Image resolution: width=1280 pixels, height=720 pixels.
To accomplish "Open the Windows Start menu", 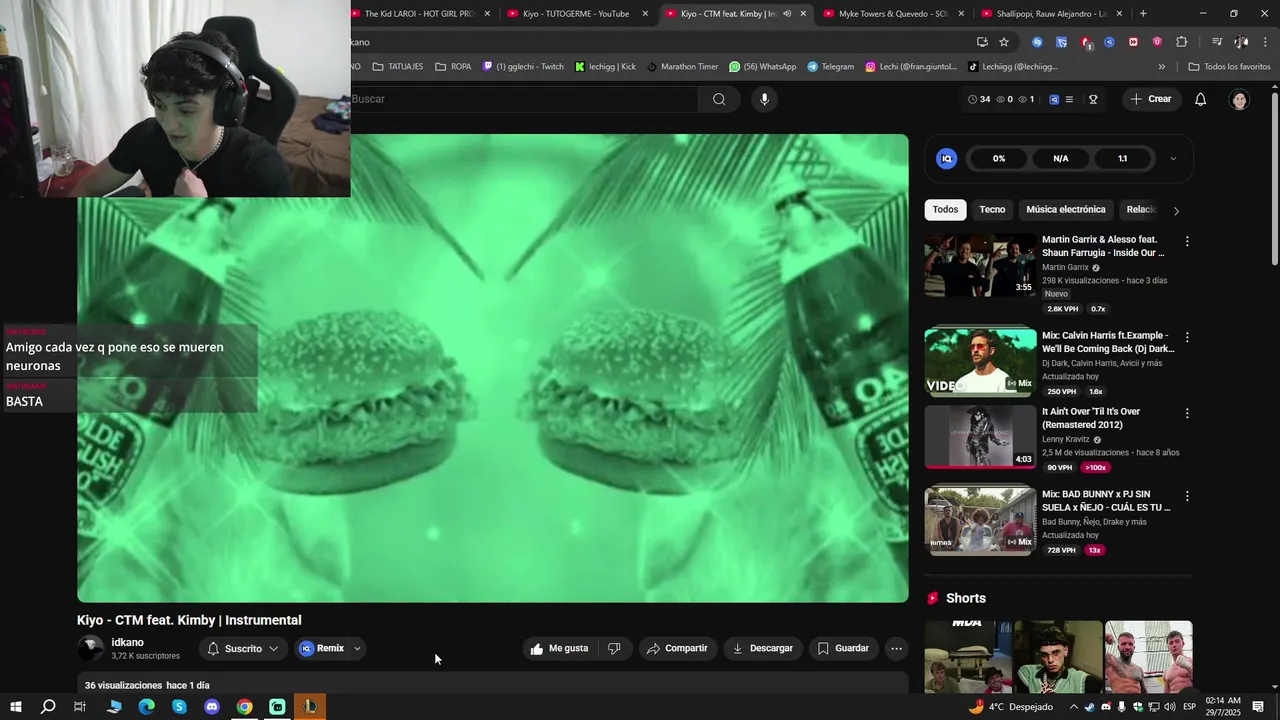I will coord(16,707).
